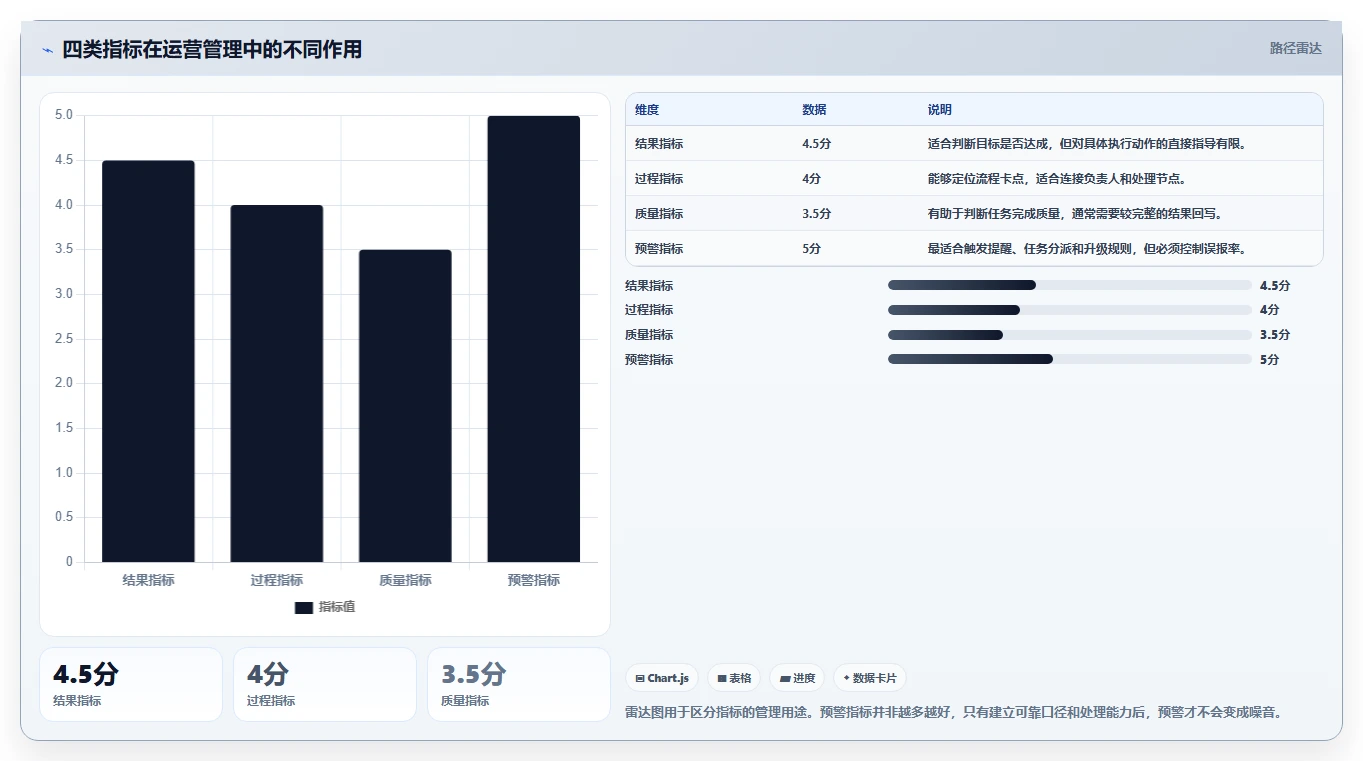Click the 5.0 y-axis label
The width and height of the screenshot is (1363, 761).
(x=64, y=115)
